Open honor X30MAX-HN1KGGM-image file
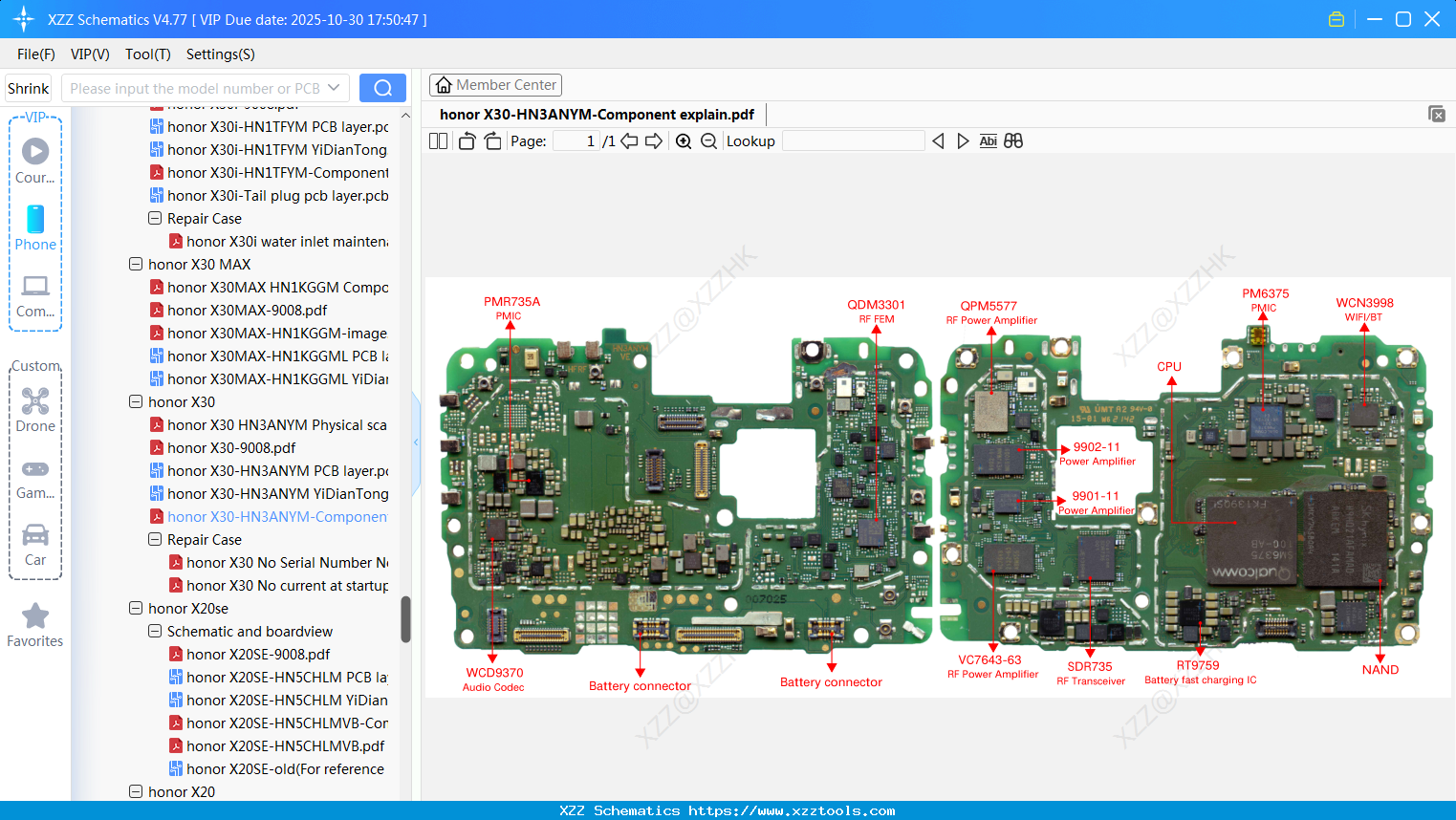 pyautogui.click(x=277, y=333)
